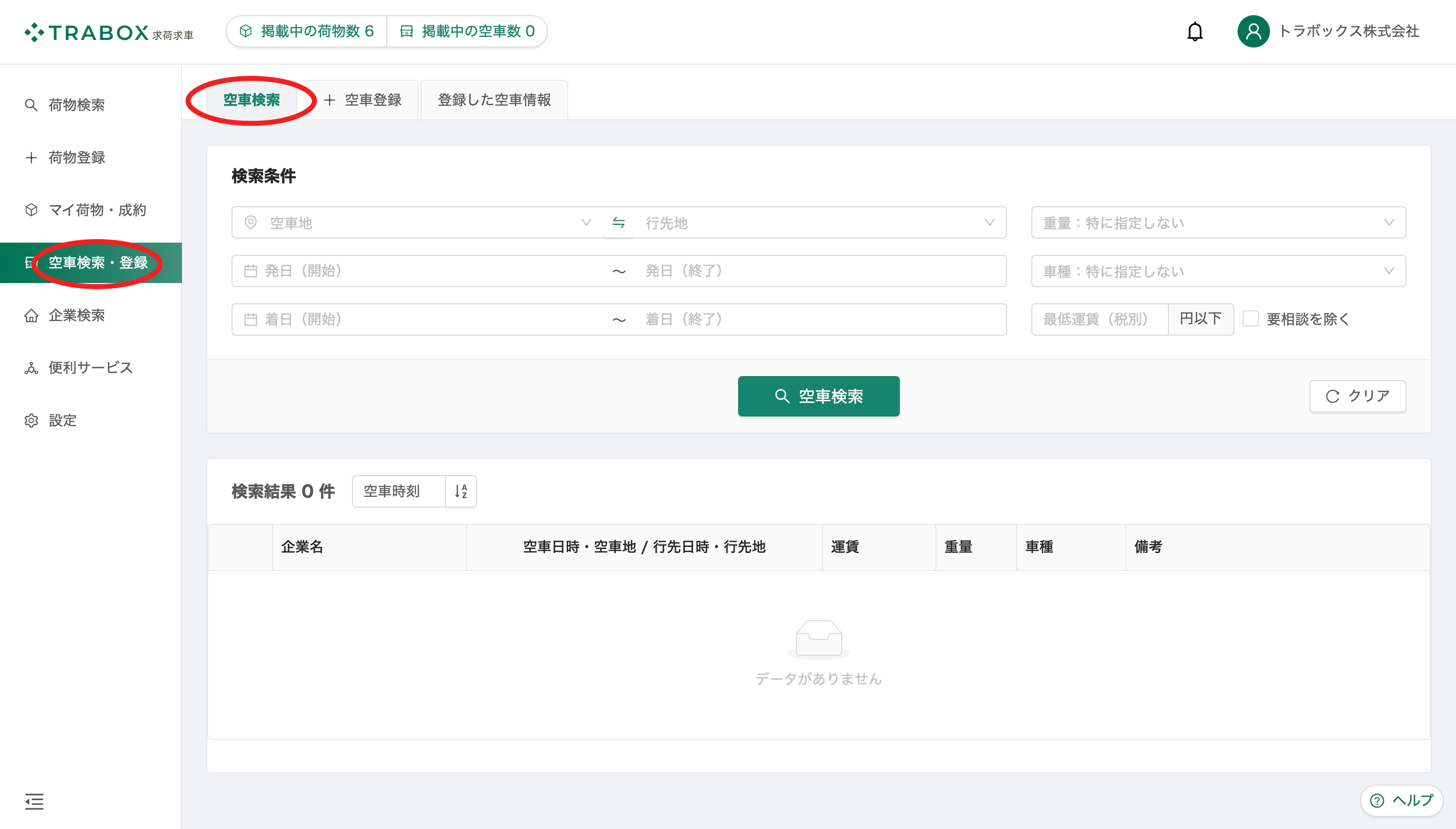Click the 運賃 column header

pos(879,547)
